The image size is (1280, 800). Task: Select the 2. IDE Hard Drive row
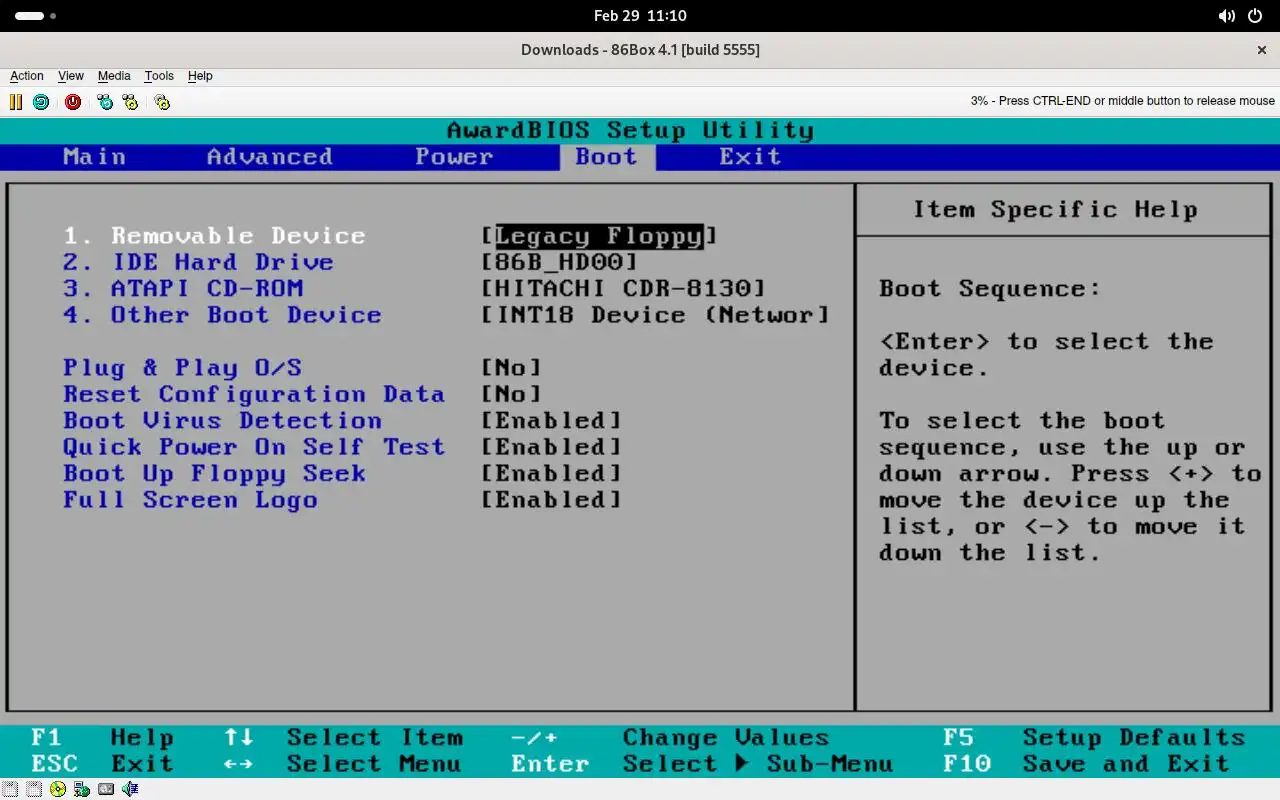(x=198, y=262)
